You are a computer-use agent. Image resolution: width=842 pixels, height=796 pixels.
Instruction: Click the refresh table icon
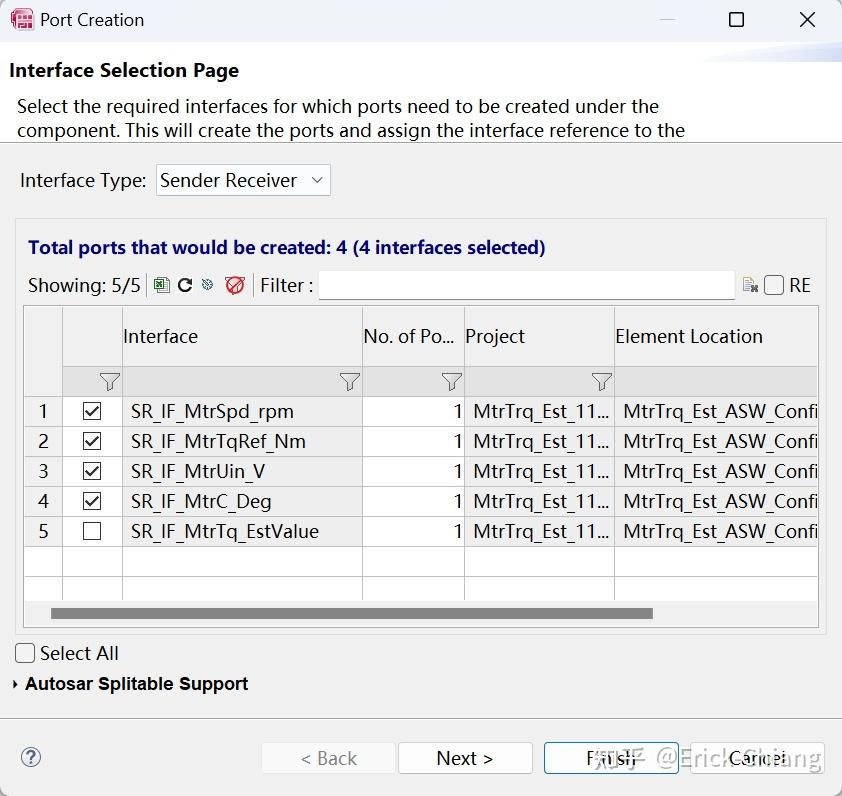pyautogui.click(x=185, y=285)
